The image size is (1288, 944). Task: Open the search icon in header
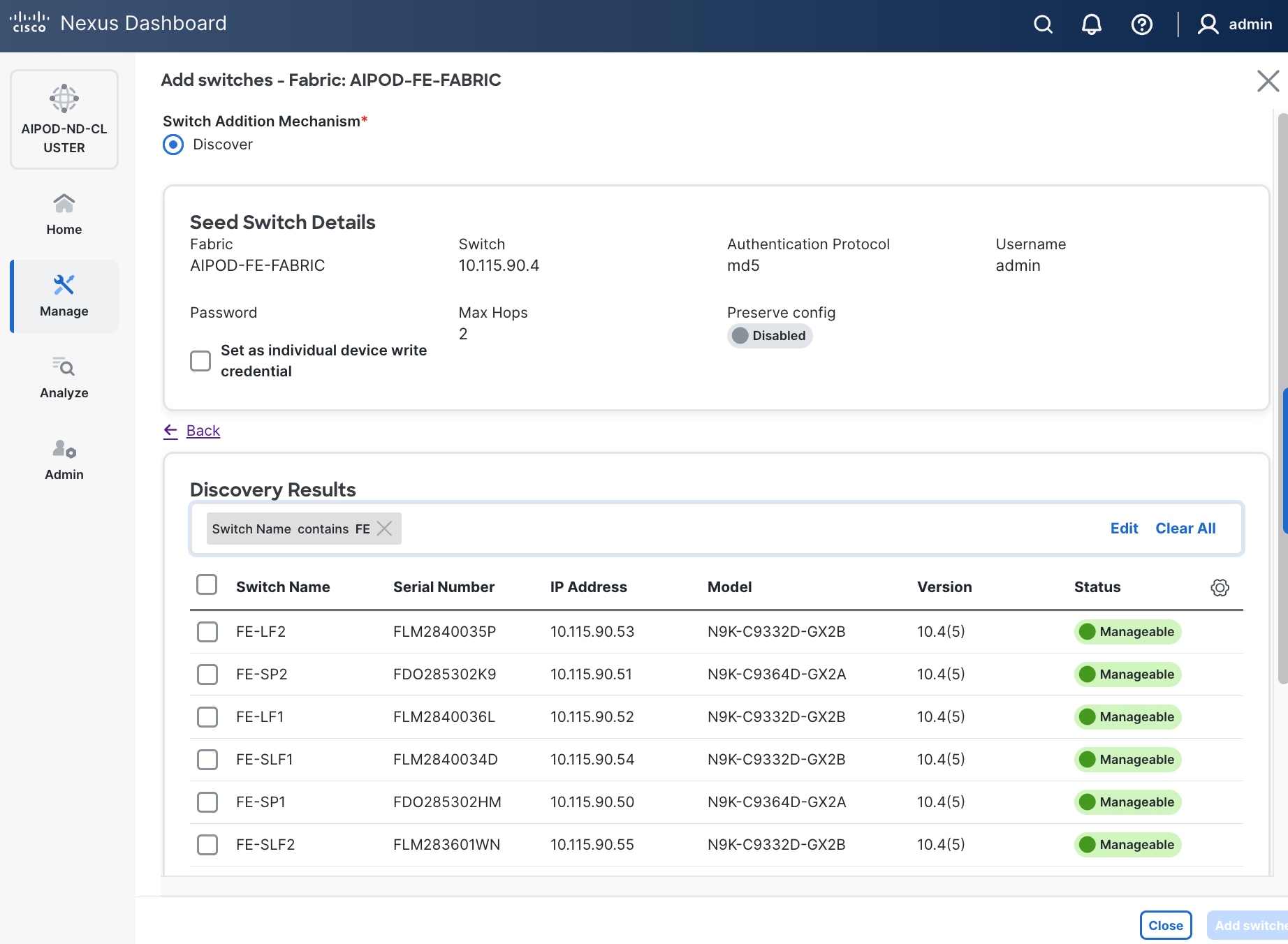tap(1043, 24)
